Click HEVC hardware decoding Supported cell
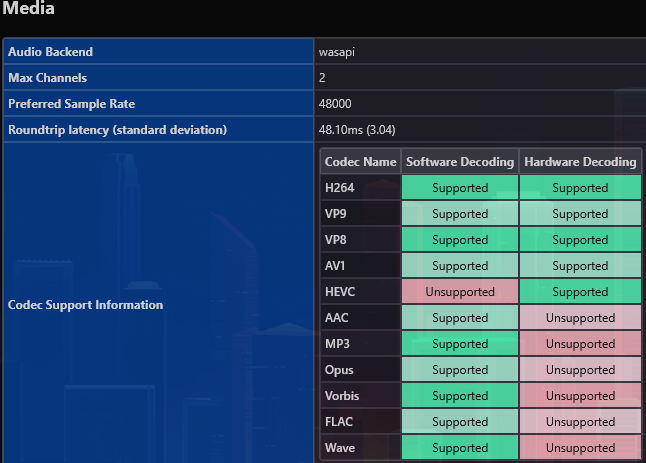 click(580, 292)
